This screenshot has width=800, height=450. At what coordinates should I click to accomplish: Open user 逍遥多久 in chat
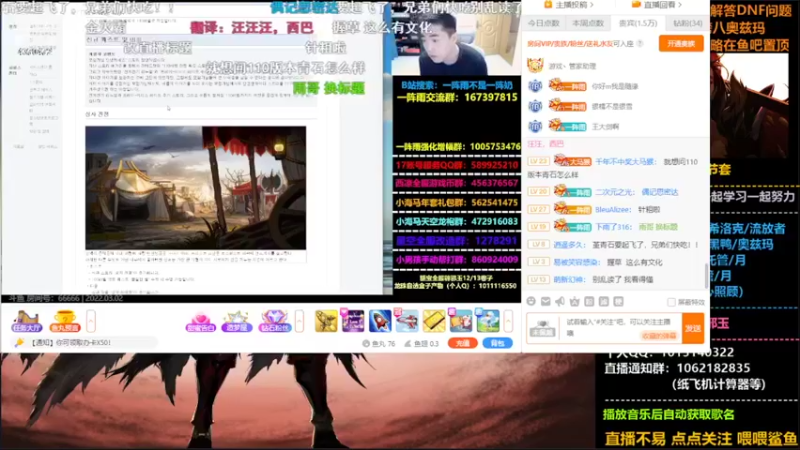(x=569, y=245)
